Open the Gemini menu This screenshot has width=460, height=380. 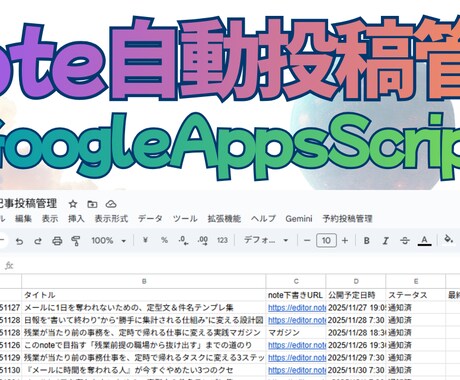coord(299,219)
